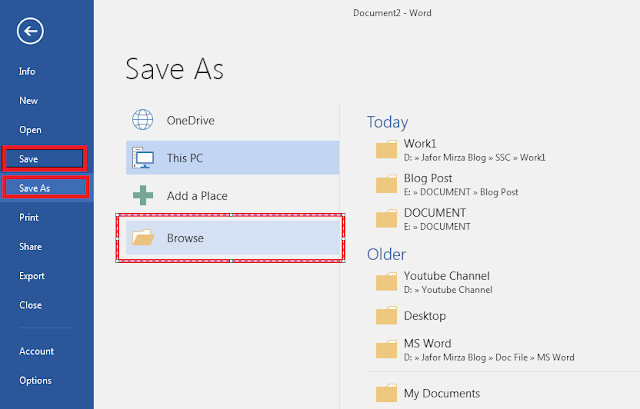Click path D: » Jafor Mirza Blog » SSC » Work1

click(x=474, y=158)
